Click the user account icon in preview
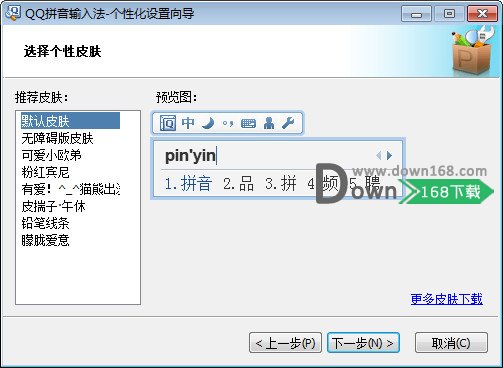This screenshot has height=368, width=503. pos(269,123)
